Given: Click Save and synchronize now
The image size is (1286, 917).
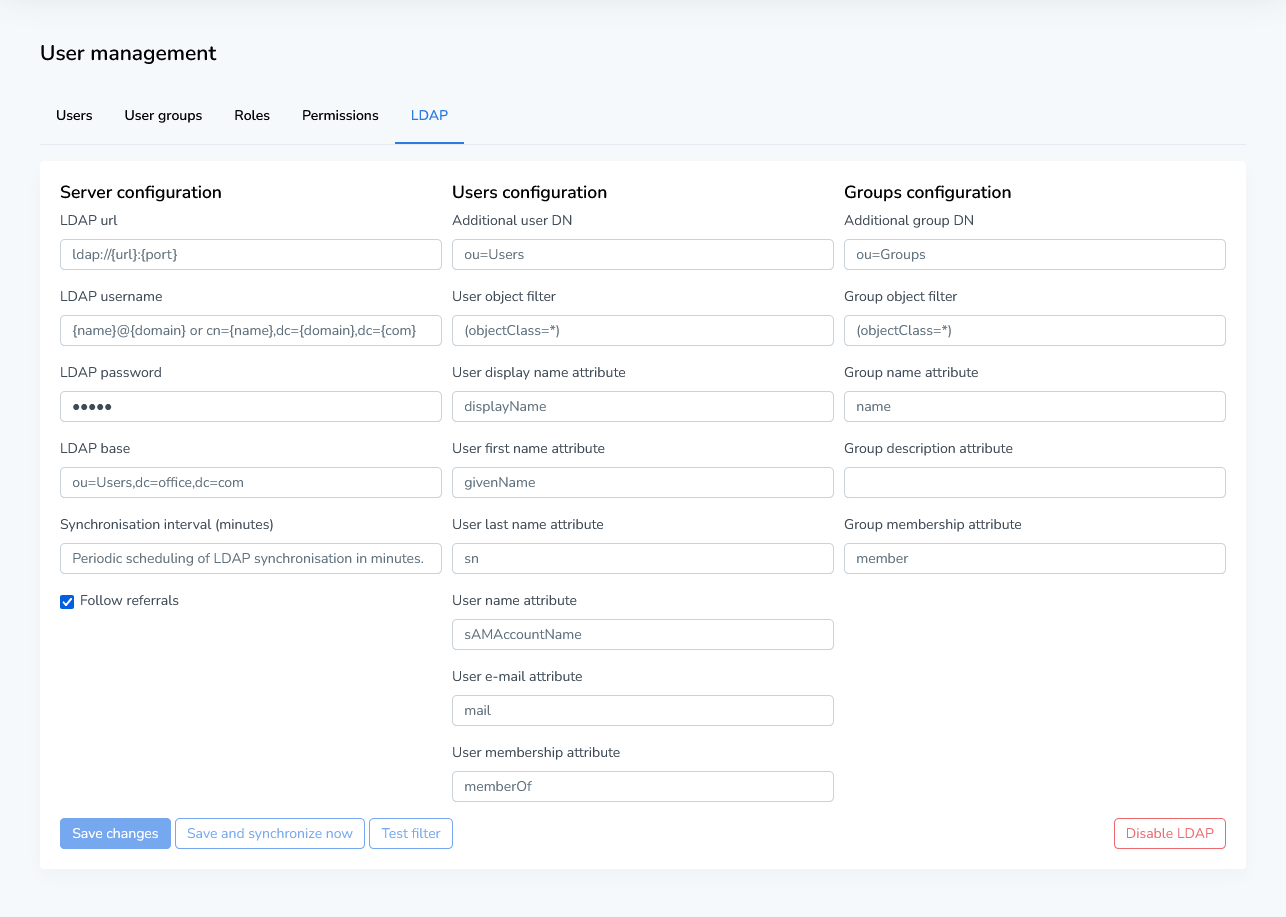Looking at the screenshot, I should click(x=270, y=833).
